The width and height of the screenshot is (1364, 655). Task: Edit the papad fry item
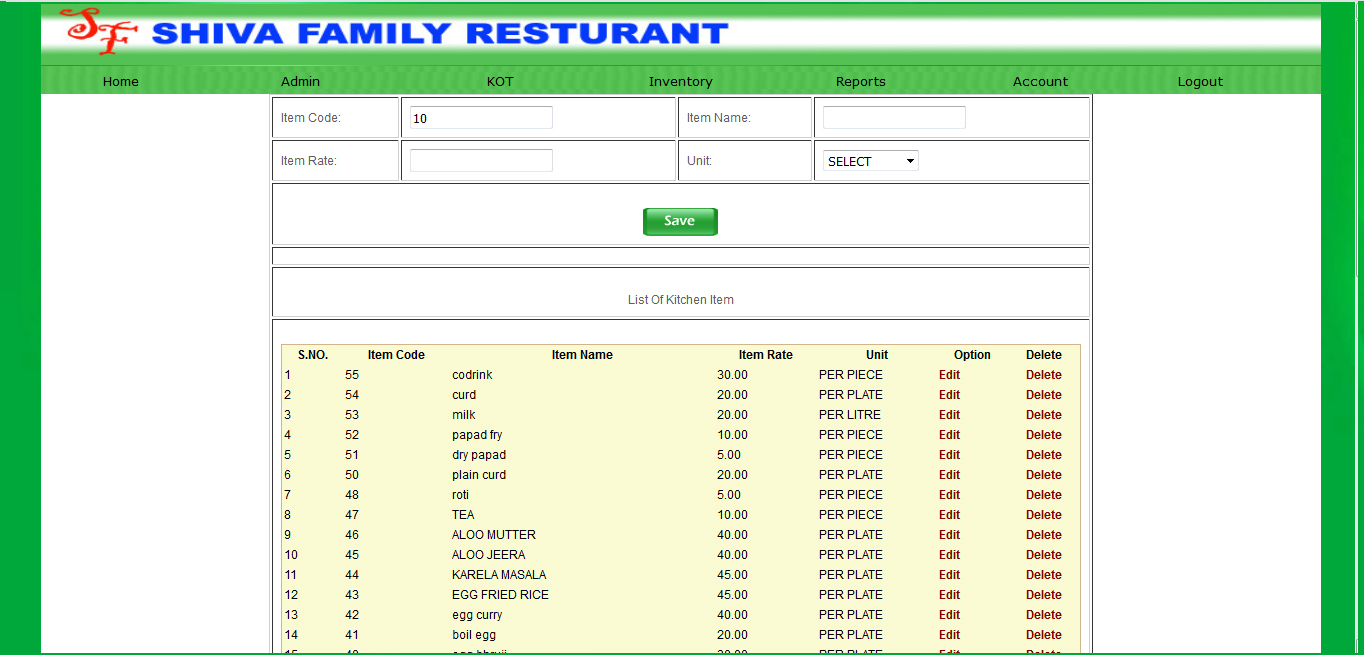949,435
